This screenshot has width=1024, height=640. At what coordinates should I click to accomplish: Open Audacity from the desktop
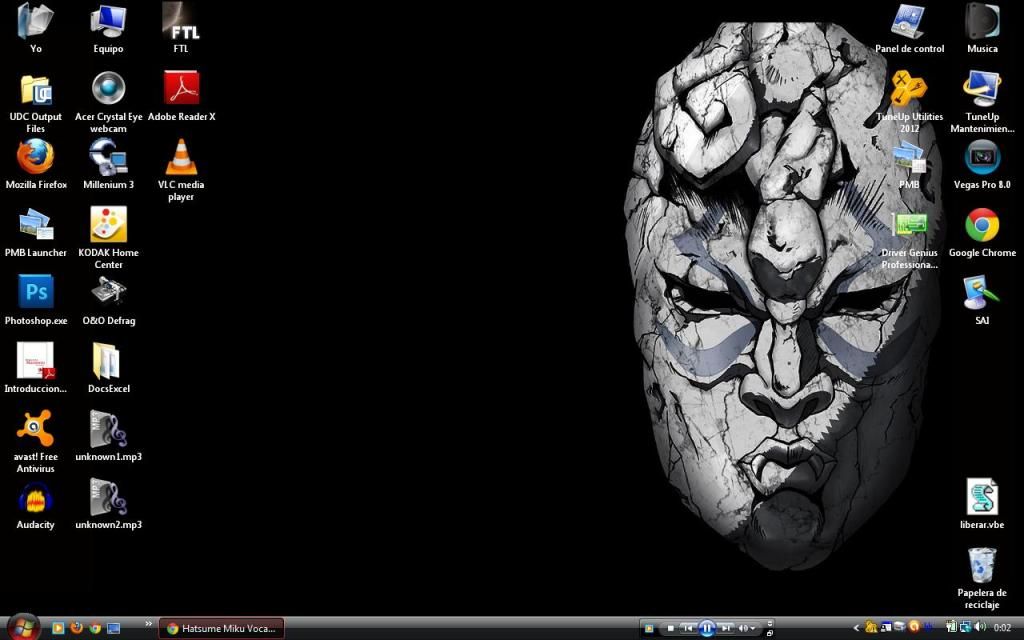click(x=36, y=506)
